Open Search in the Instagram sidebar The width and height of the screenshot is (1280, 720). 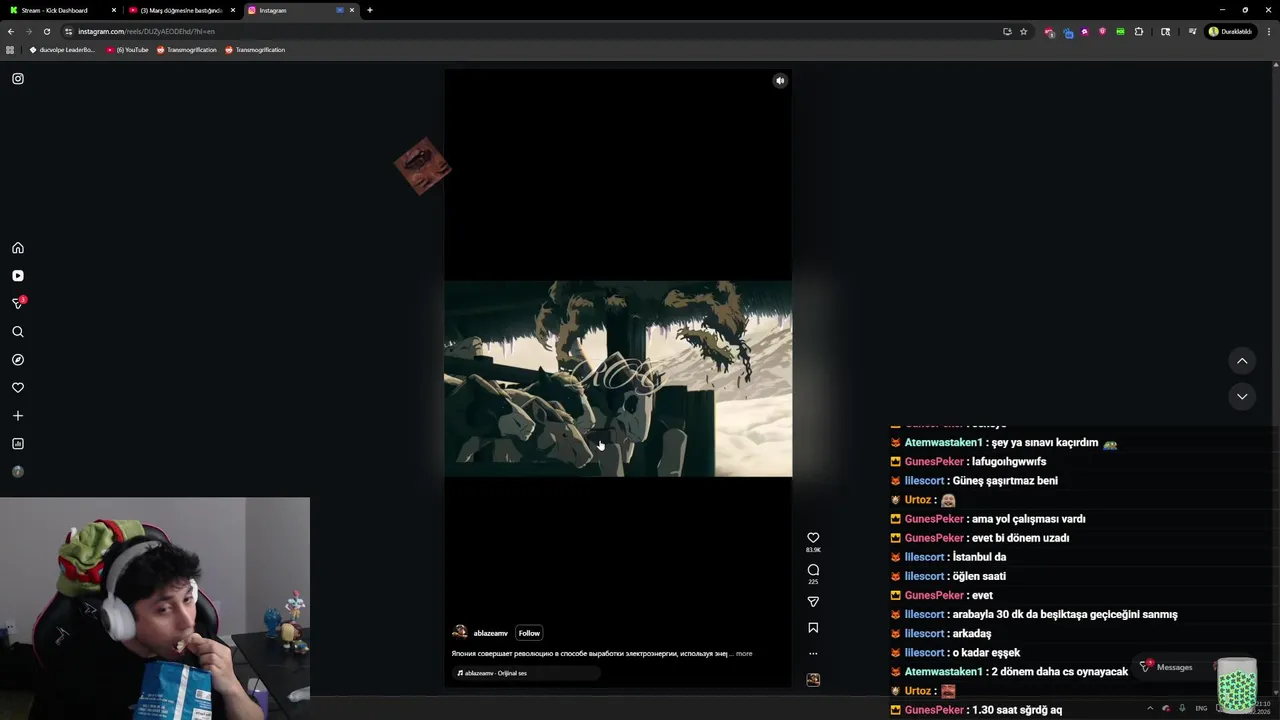(x=18, y=332)
